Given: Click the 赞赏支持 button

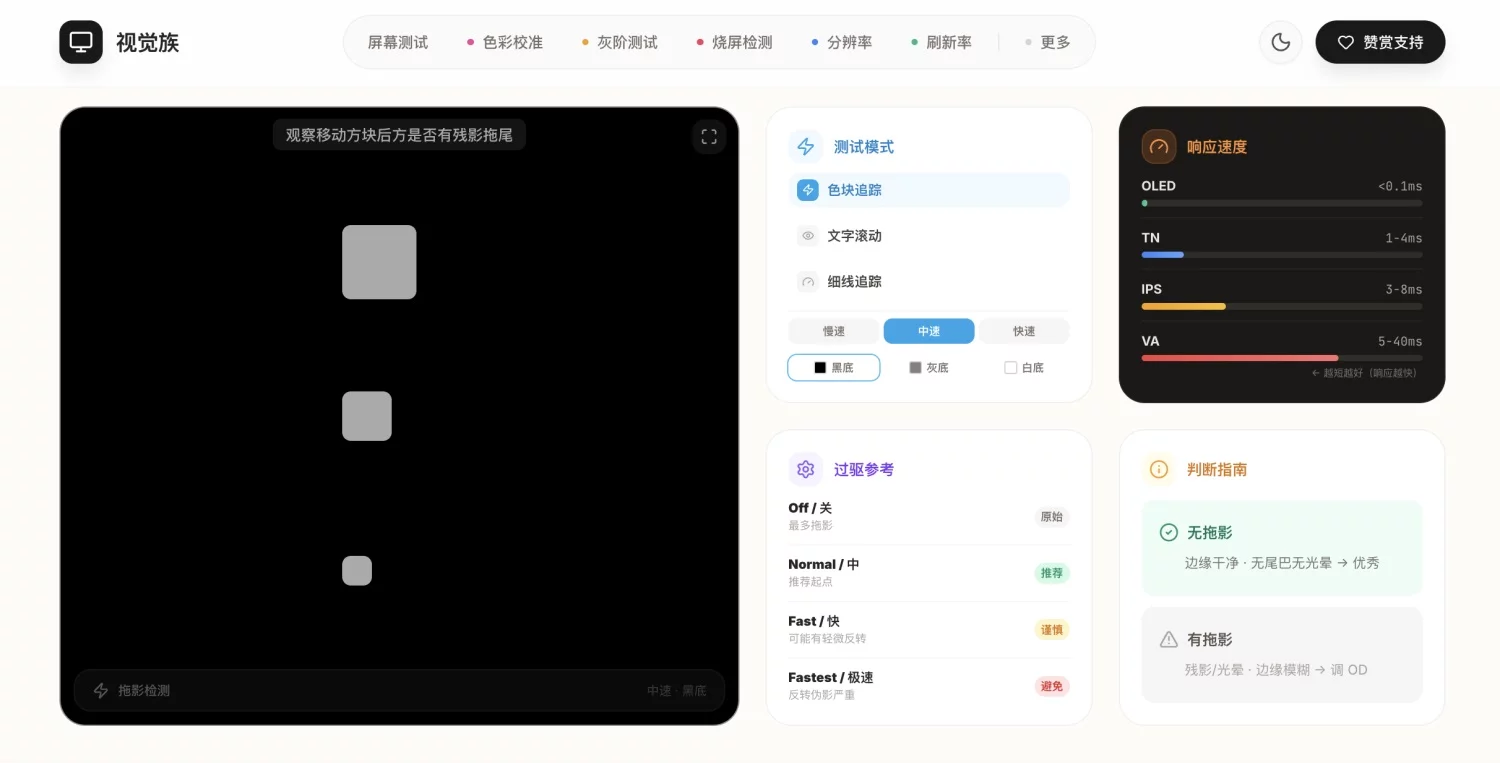Looking at the screenshot, I should (x=1380, y=42).
